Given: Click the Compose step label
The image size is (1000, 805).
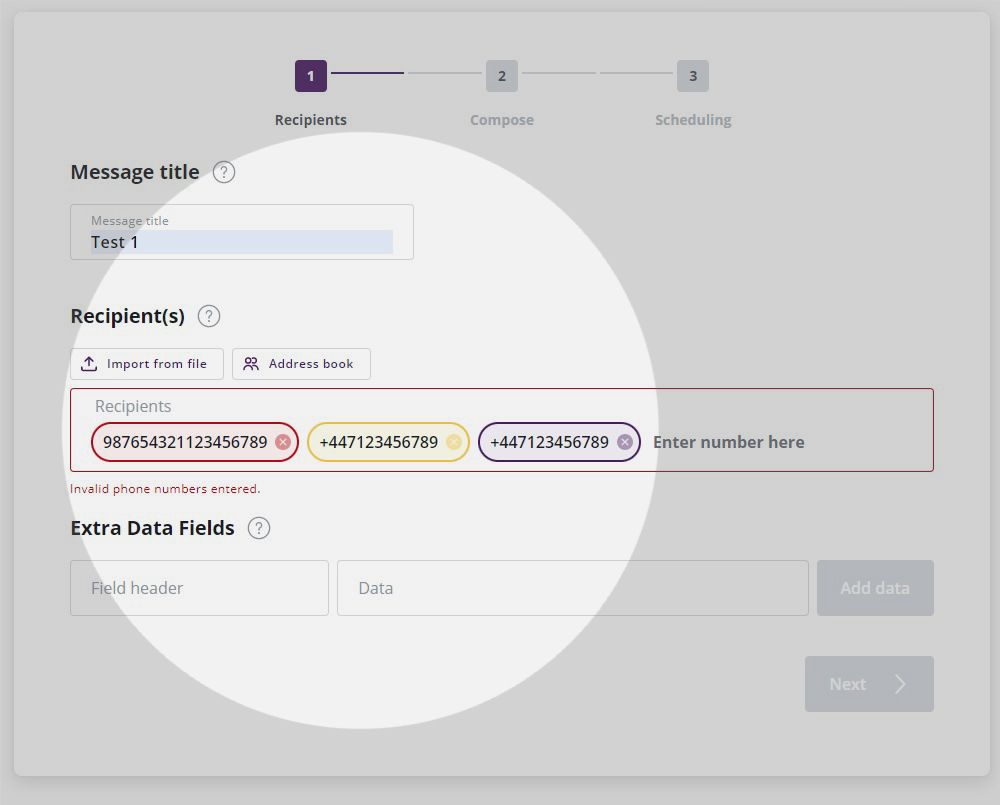Looking at the screenshot, I should [x=501, y=120].
